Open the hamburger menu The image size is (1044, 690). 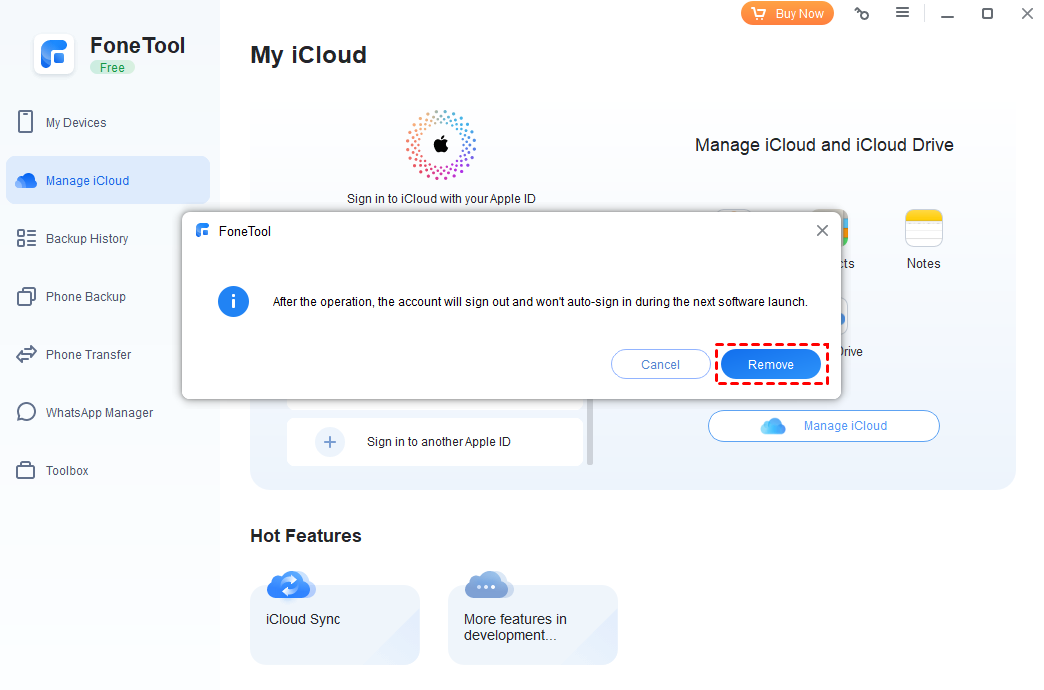[x=901, y=13]
